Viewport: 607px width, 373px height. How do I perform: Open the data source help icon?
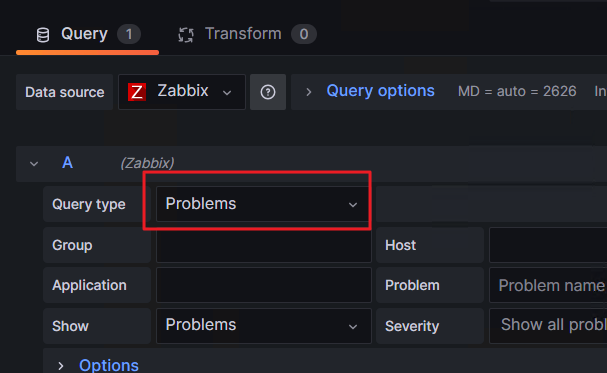268,92
